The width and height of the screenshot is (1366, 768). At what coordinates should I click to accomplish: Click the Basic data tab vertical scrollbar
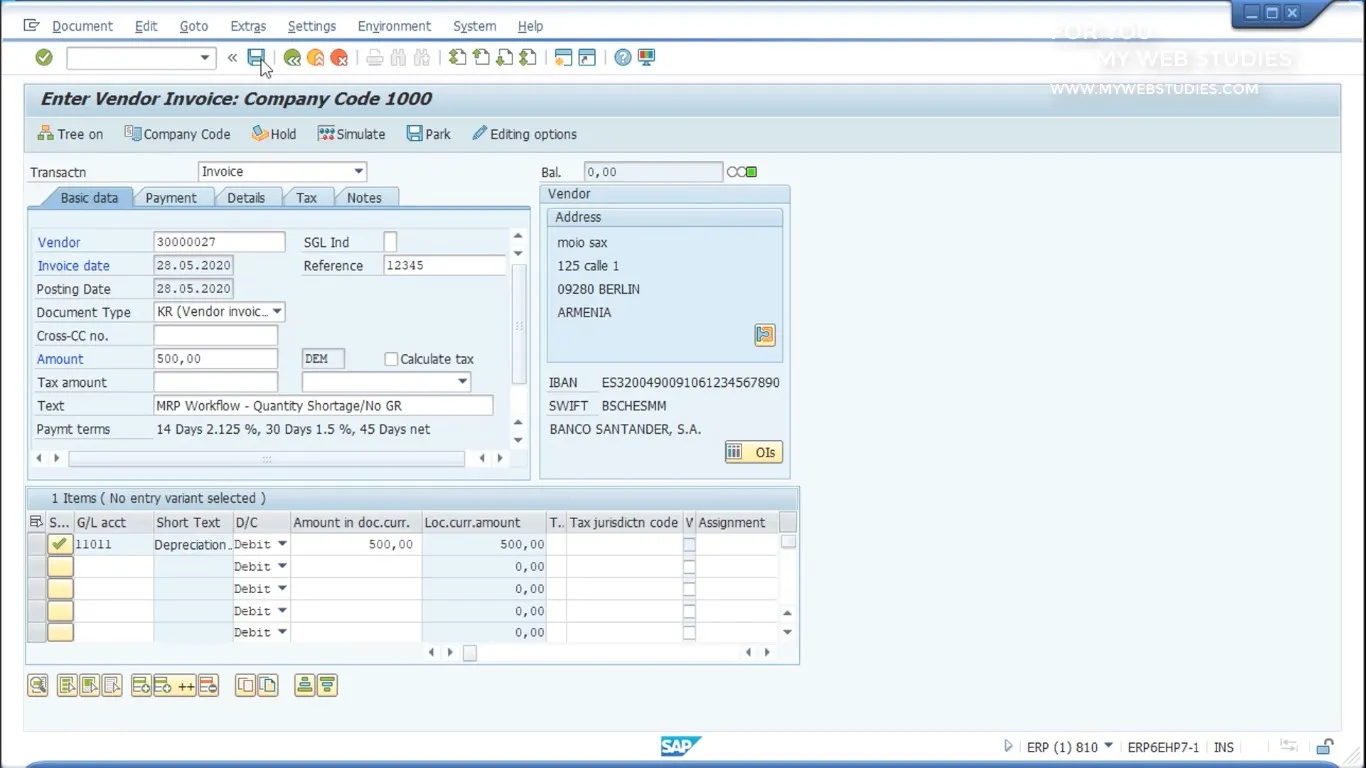click(518, 325)
